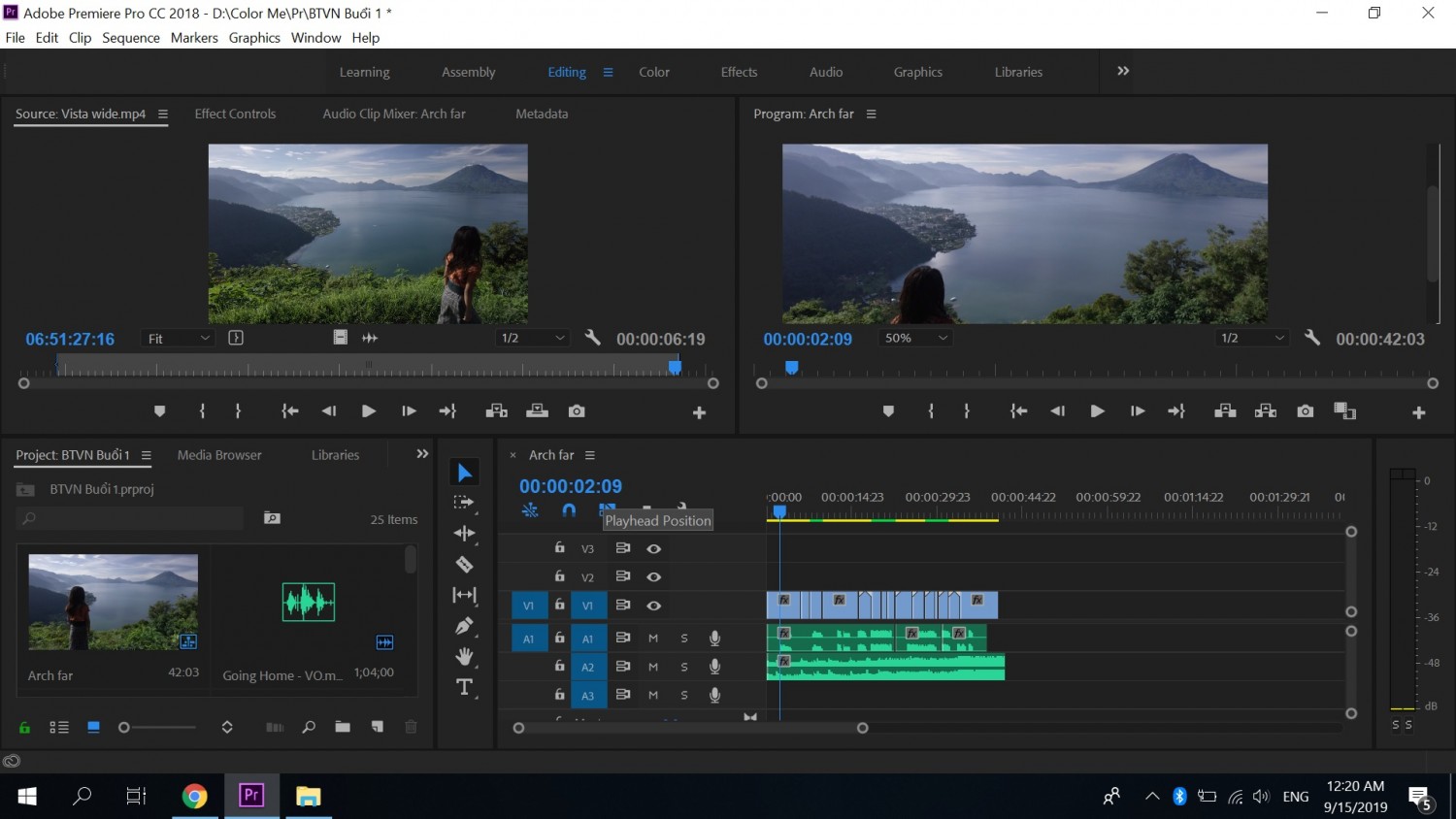Select the Type tool
Screen dimensions: 1456x819
464,687
